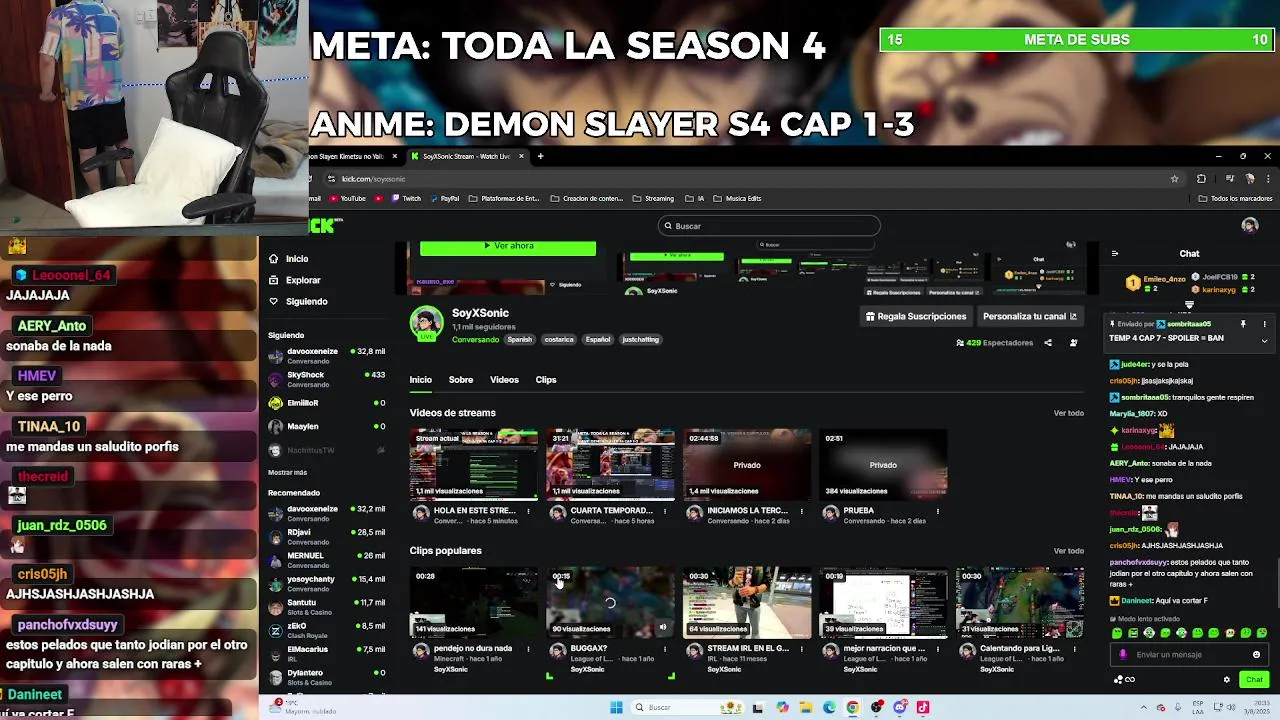Open options menu for HOLA EN ESTE STRE... video

[x=529, y=511]
